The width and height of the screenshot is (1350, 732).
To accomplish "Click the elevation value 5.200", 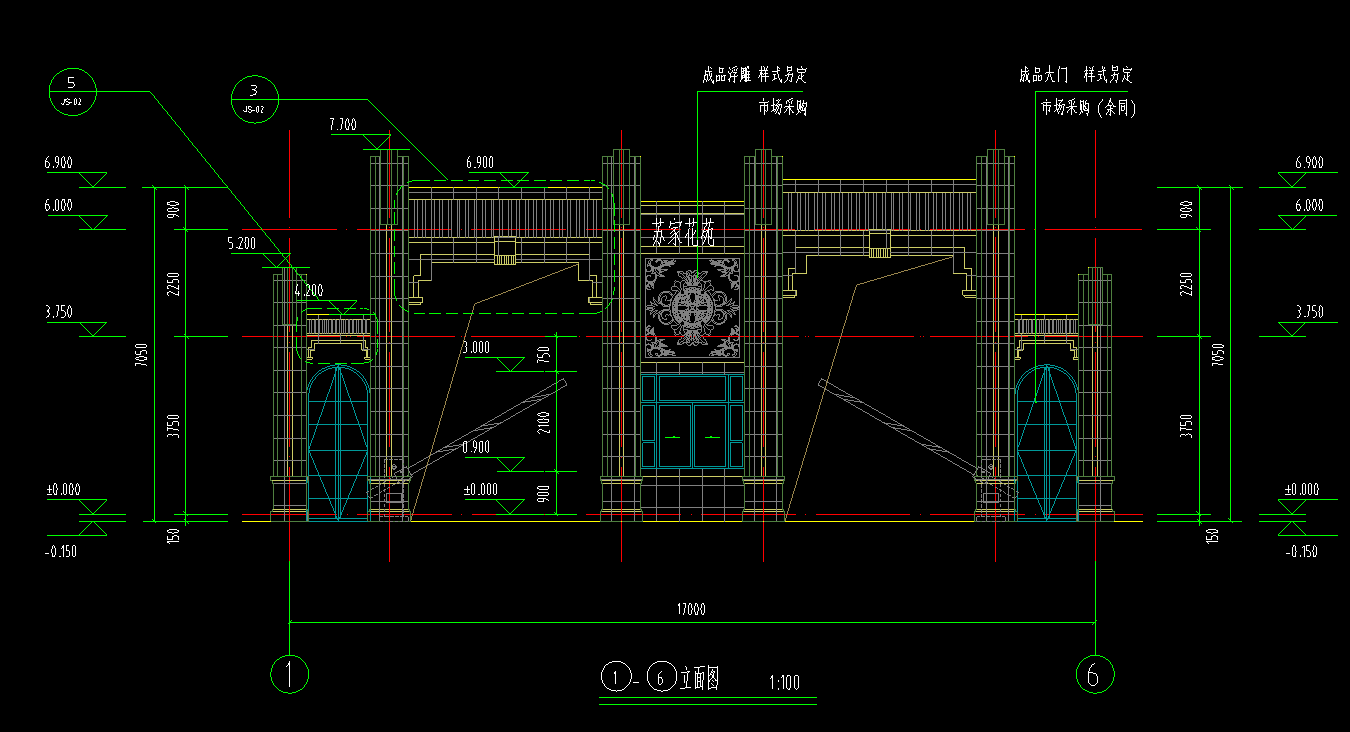I will pyautogui.click(x=243, y=243).
